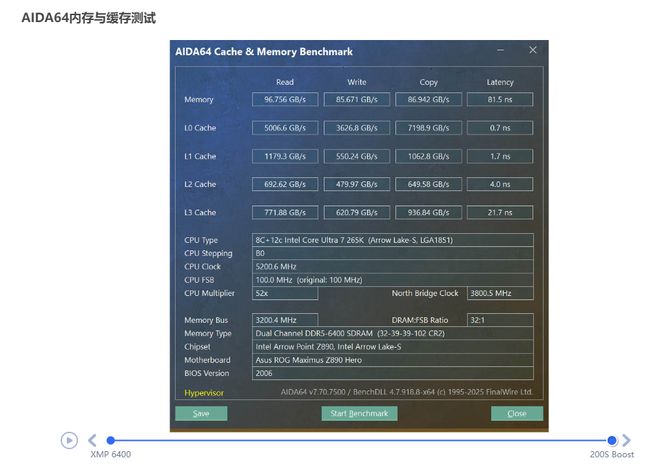Click the Memory Bus field 3200.4 MHz
Viewport: 660px width, 467px height.
(x=285, y=320)
